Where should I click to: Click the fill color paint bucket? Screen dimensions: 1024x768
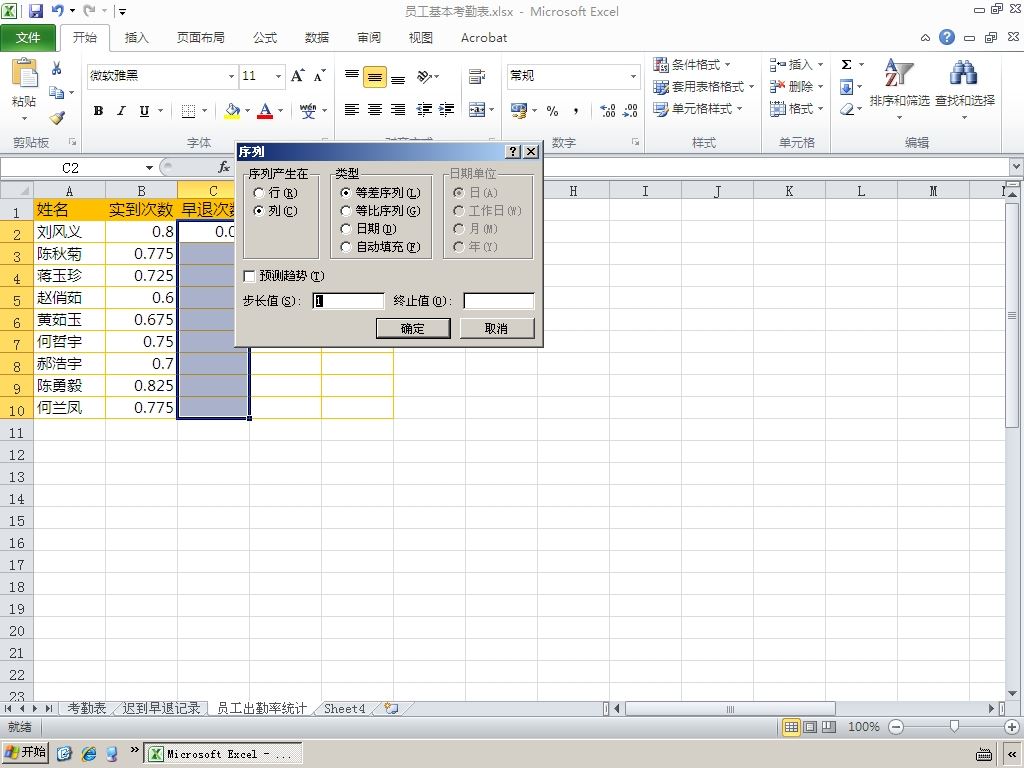(232, 111)
